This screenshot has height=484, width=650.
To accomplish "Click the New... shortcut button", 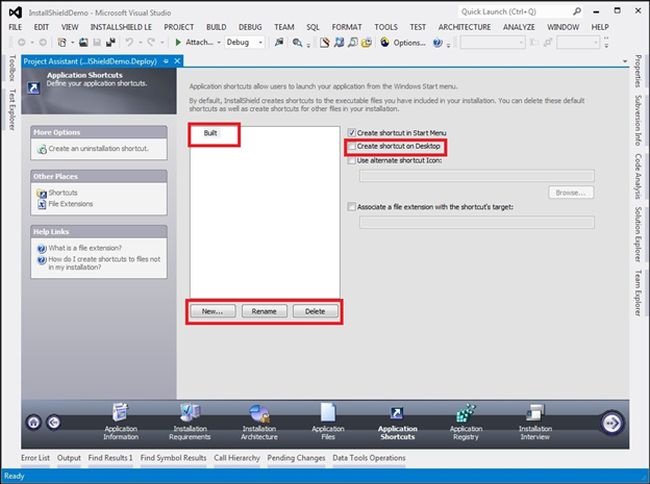I will coord(213,311).
